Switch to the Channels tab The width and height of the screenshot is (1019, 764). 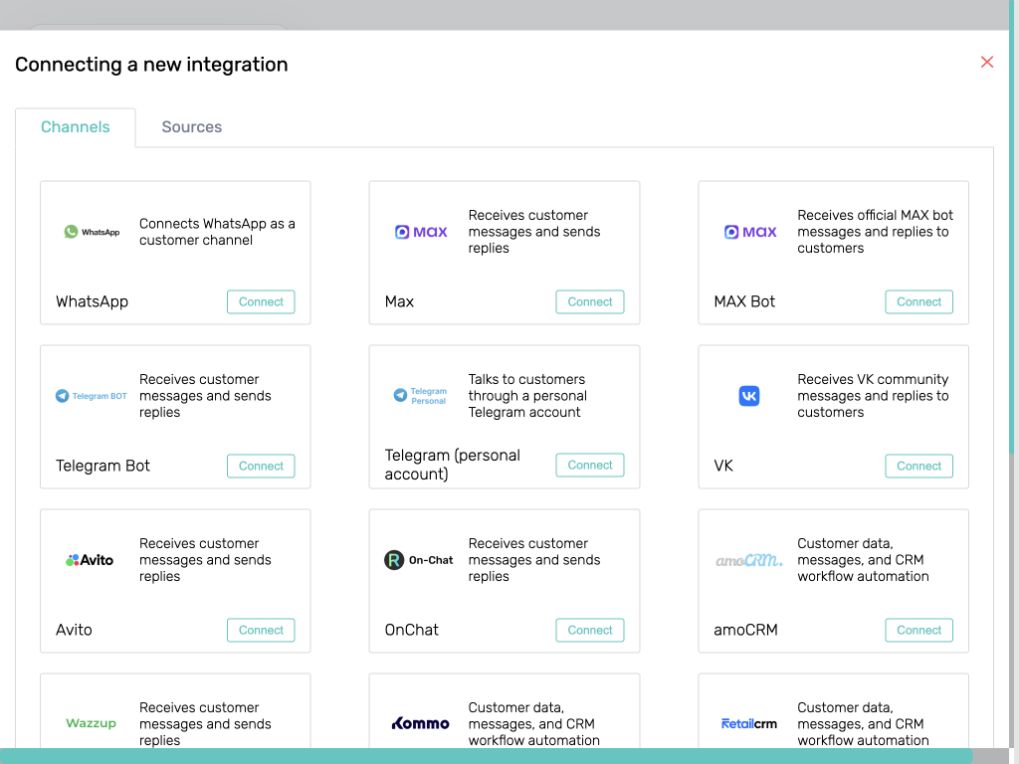(x=75, y=127)
